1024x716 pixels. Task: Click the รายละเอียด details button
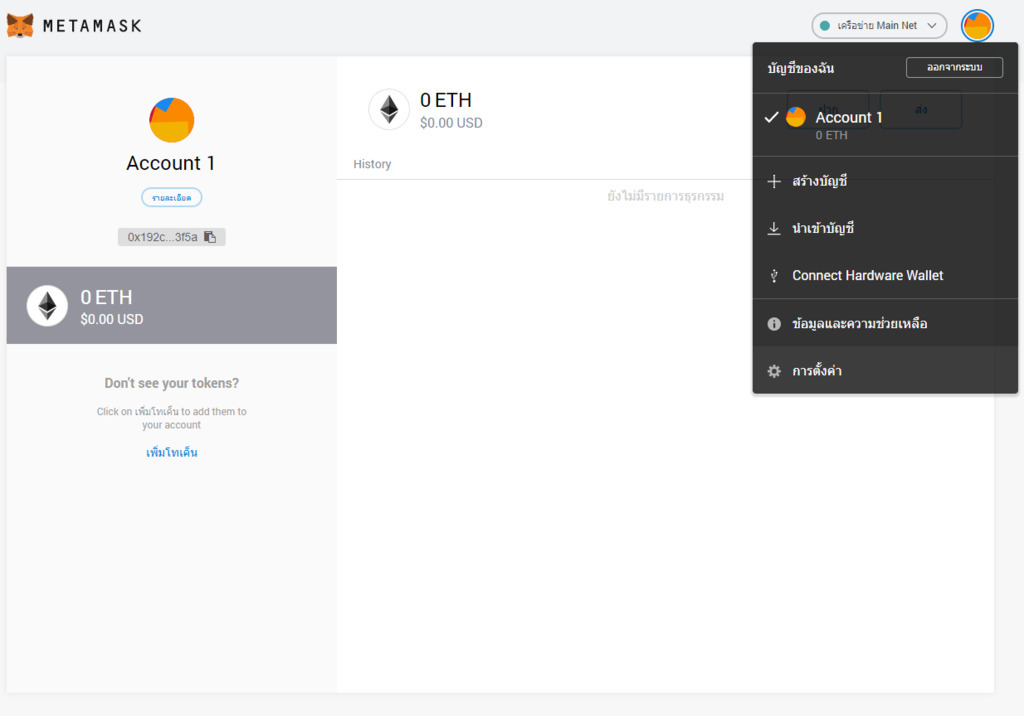pyautogui.click(x=171, y=198)
